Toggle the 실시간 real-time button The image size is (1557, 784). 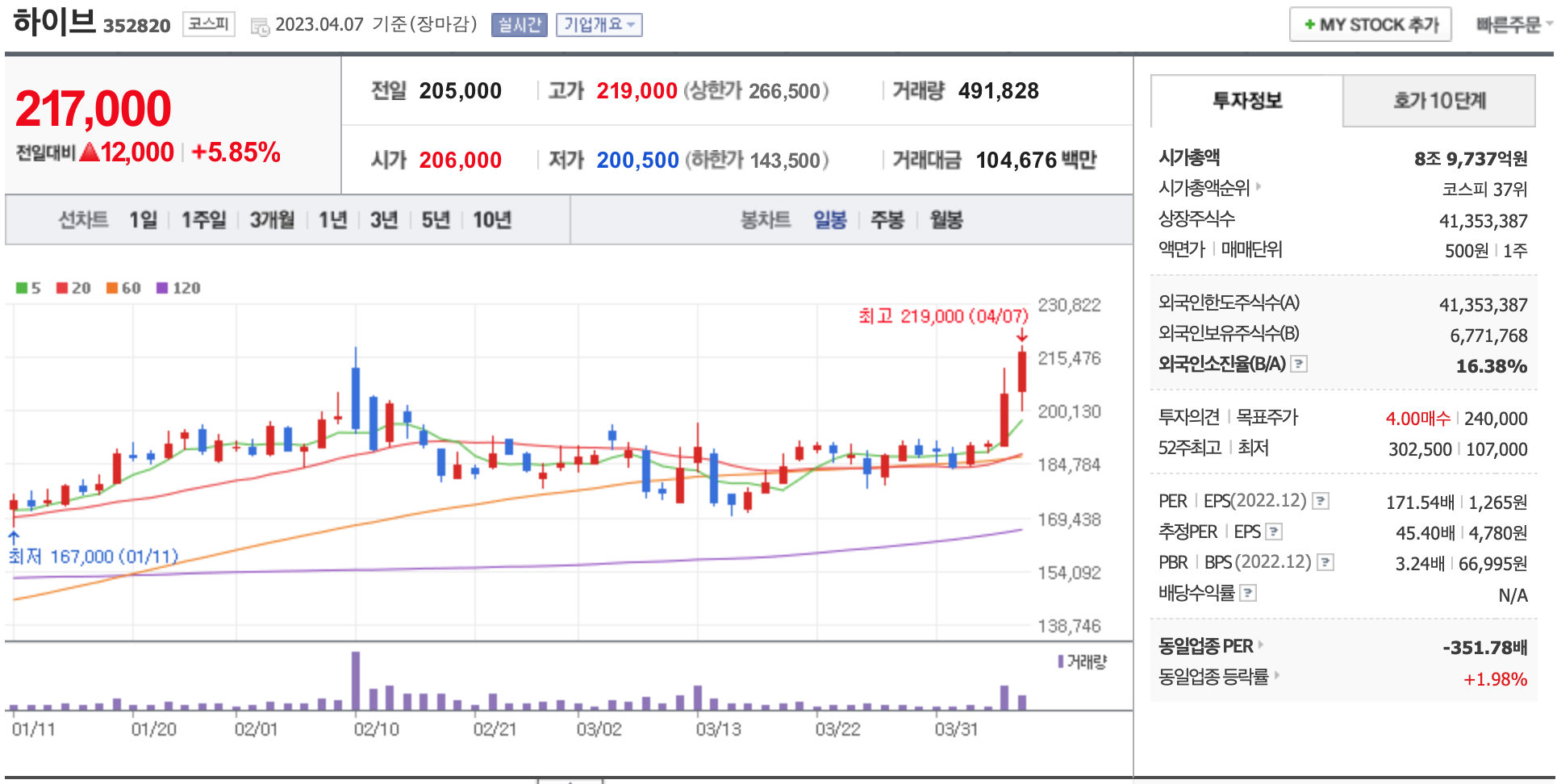pos(519,25)
